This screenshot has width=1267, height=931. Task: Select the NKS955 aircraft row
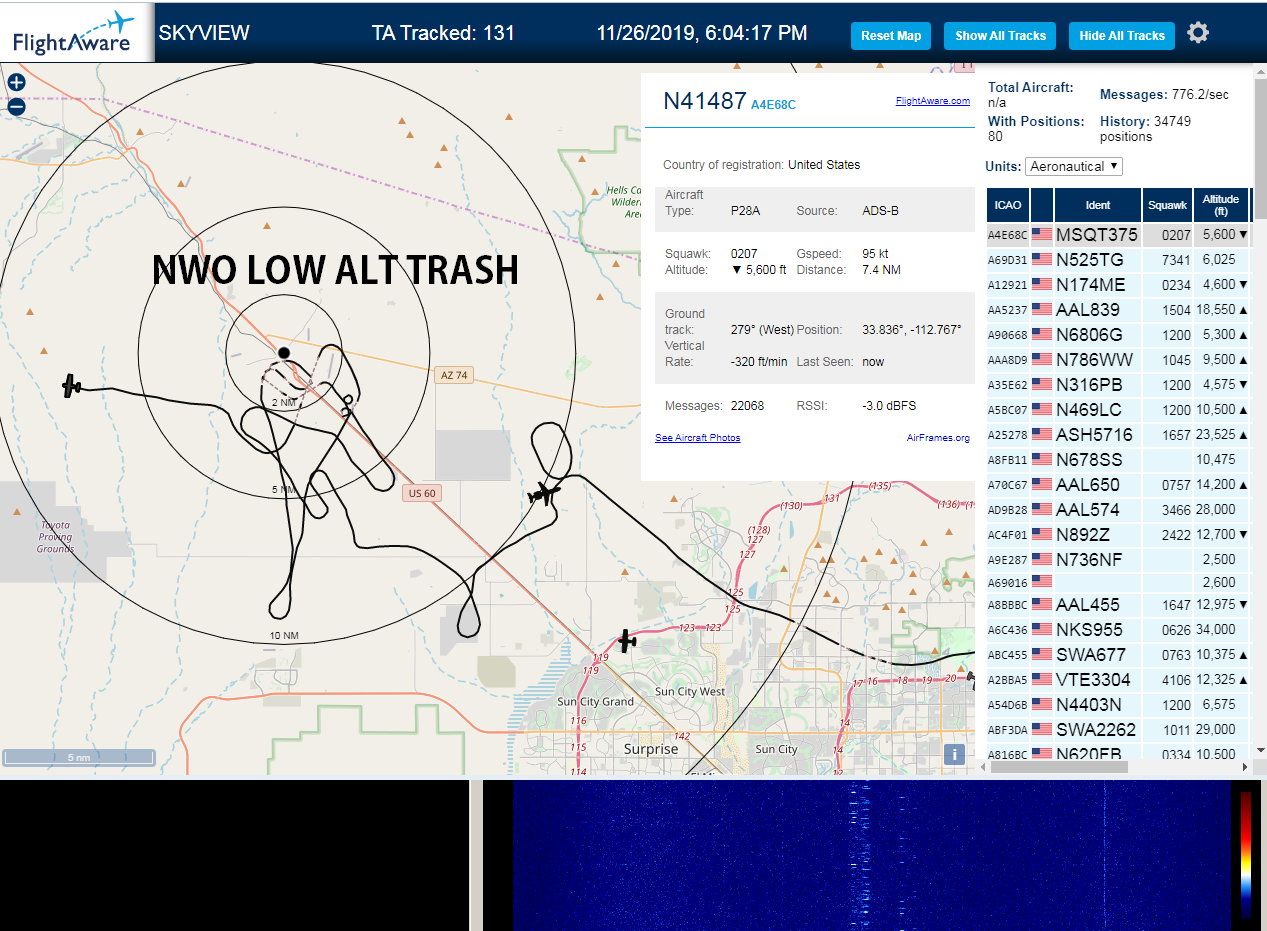[1118, 630]
